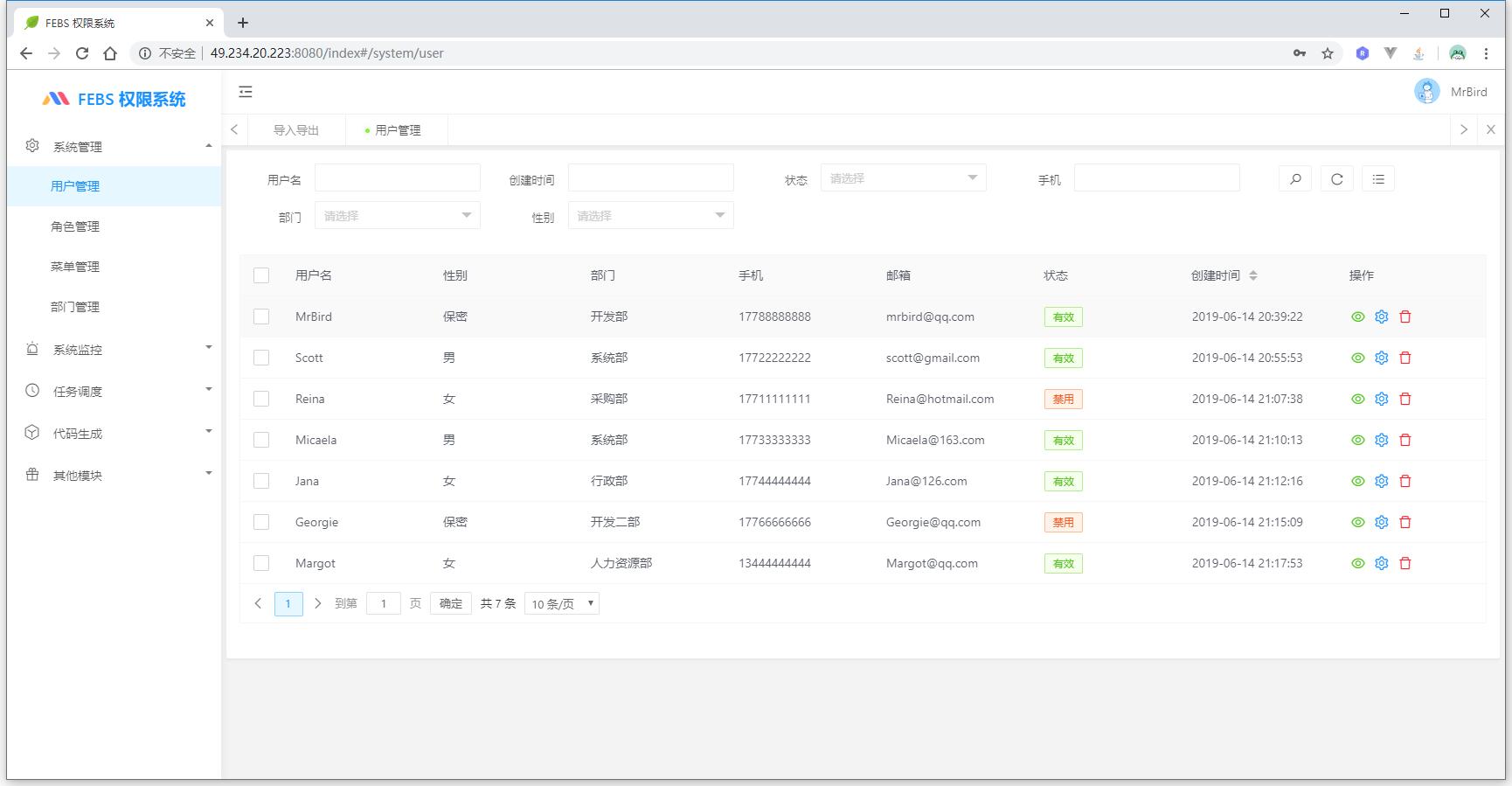The height and width of the screenshot is (786, 1512).
Task: Click the next page arrow in pagination
Action: [318, 603]
